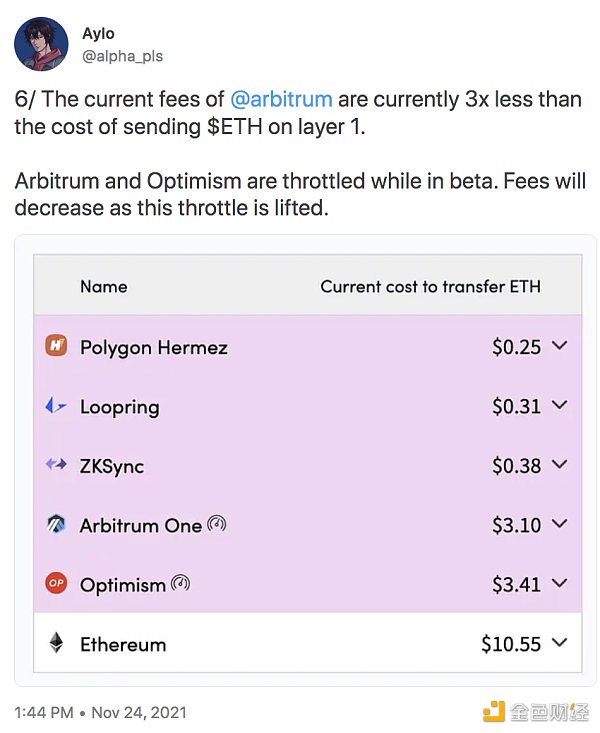Image resolution: width=600 pixels, height=733 pixels.
Task: Expand the Optimism $3.41 row chevron
Action: click(559, 584)
